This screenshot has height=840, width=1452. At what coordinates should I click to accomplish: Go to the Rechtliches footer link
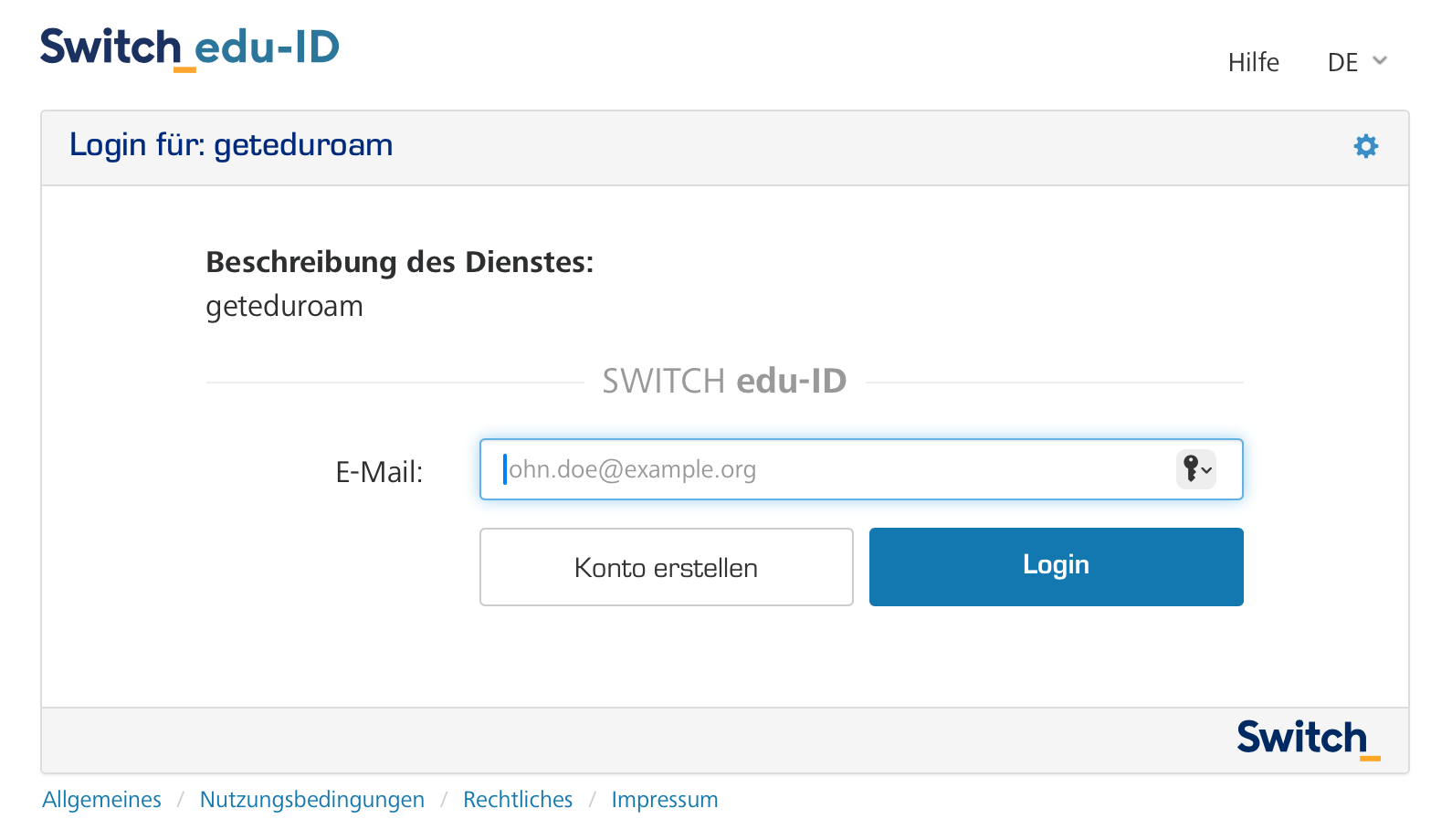click(x=518, y=800)
